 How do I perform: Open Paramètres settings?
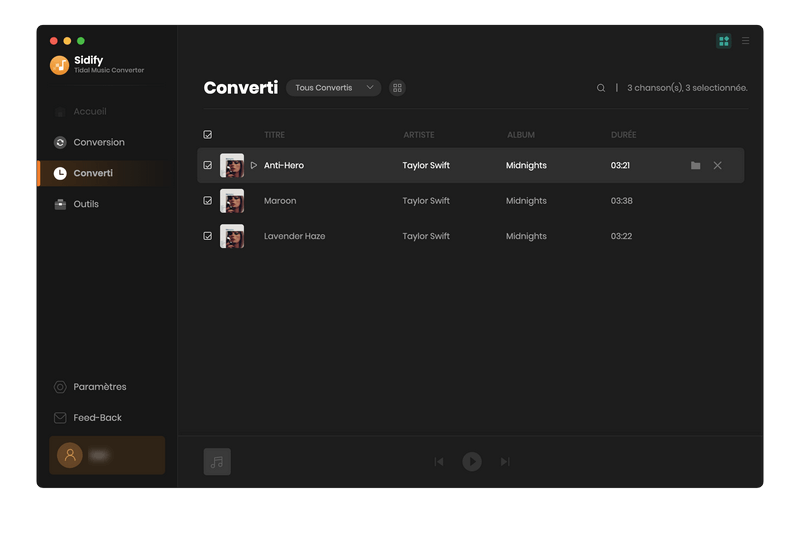[99, 387]
